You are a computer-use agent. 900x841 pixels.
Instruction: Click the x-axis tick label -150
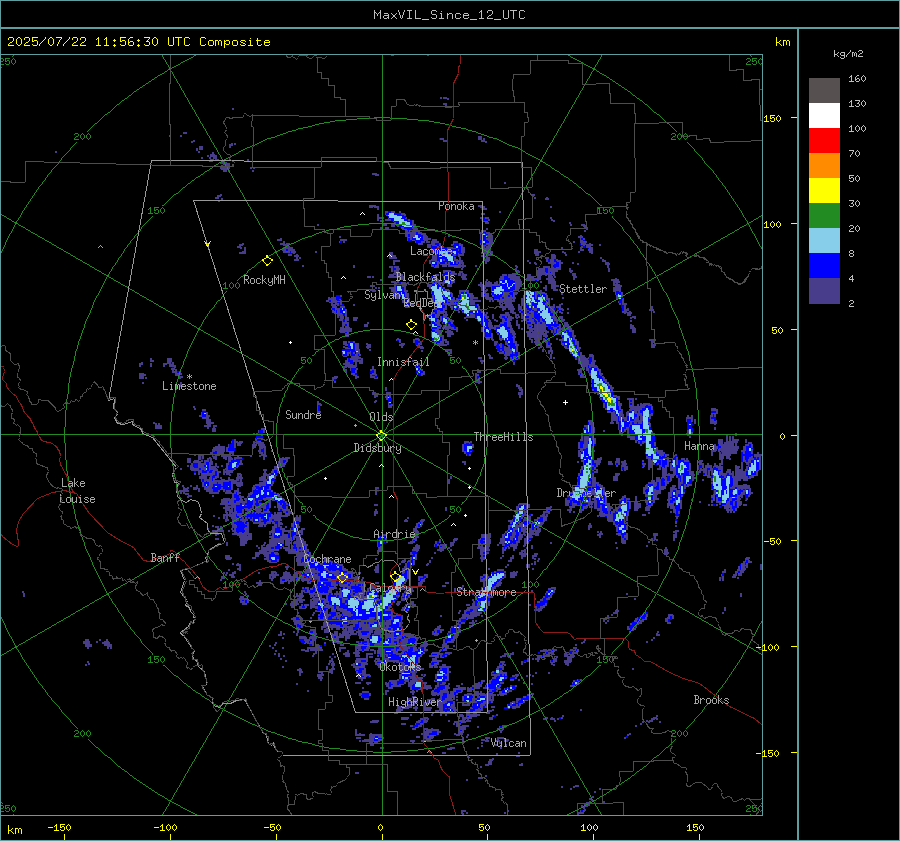59,828
